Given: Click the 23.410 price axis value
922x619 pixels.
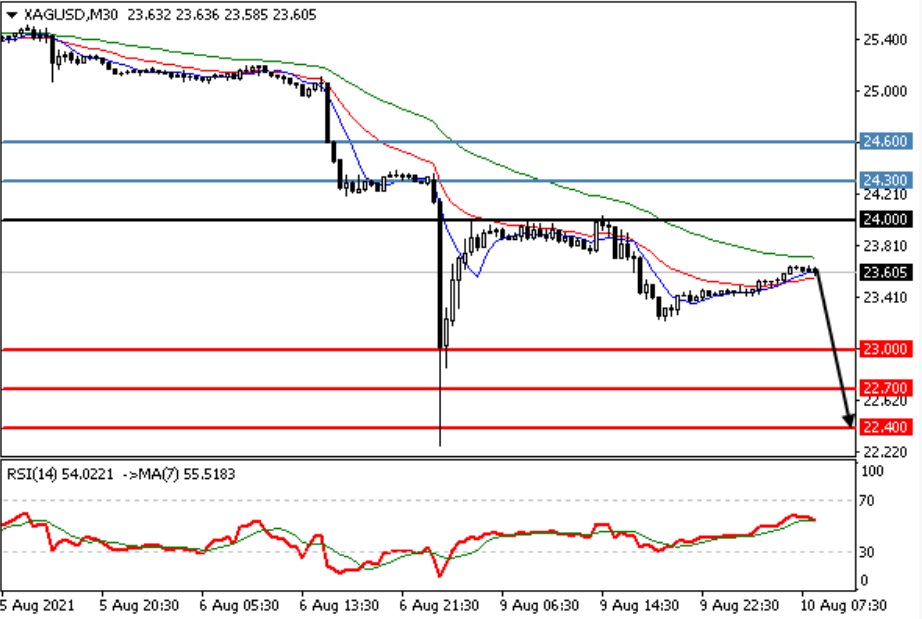Looking at the screenshot, I should (885, 297).
